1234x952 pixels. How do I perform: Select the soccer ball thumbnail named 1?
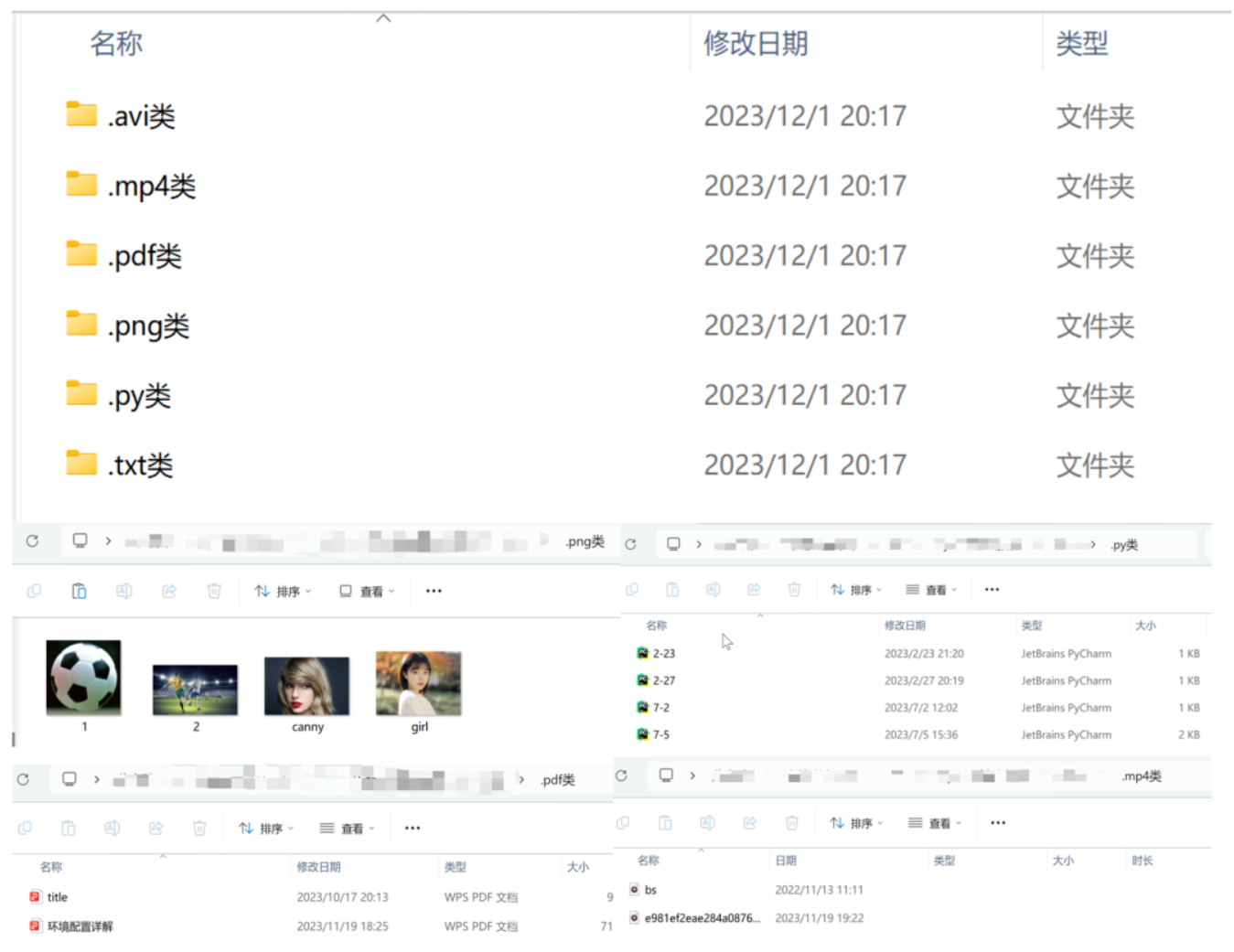coord(83,686)
